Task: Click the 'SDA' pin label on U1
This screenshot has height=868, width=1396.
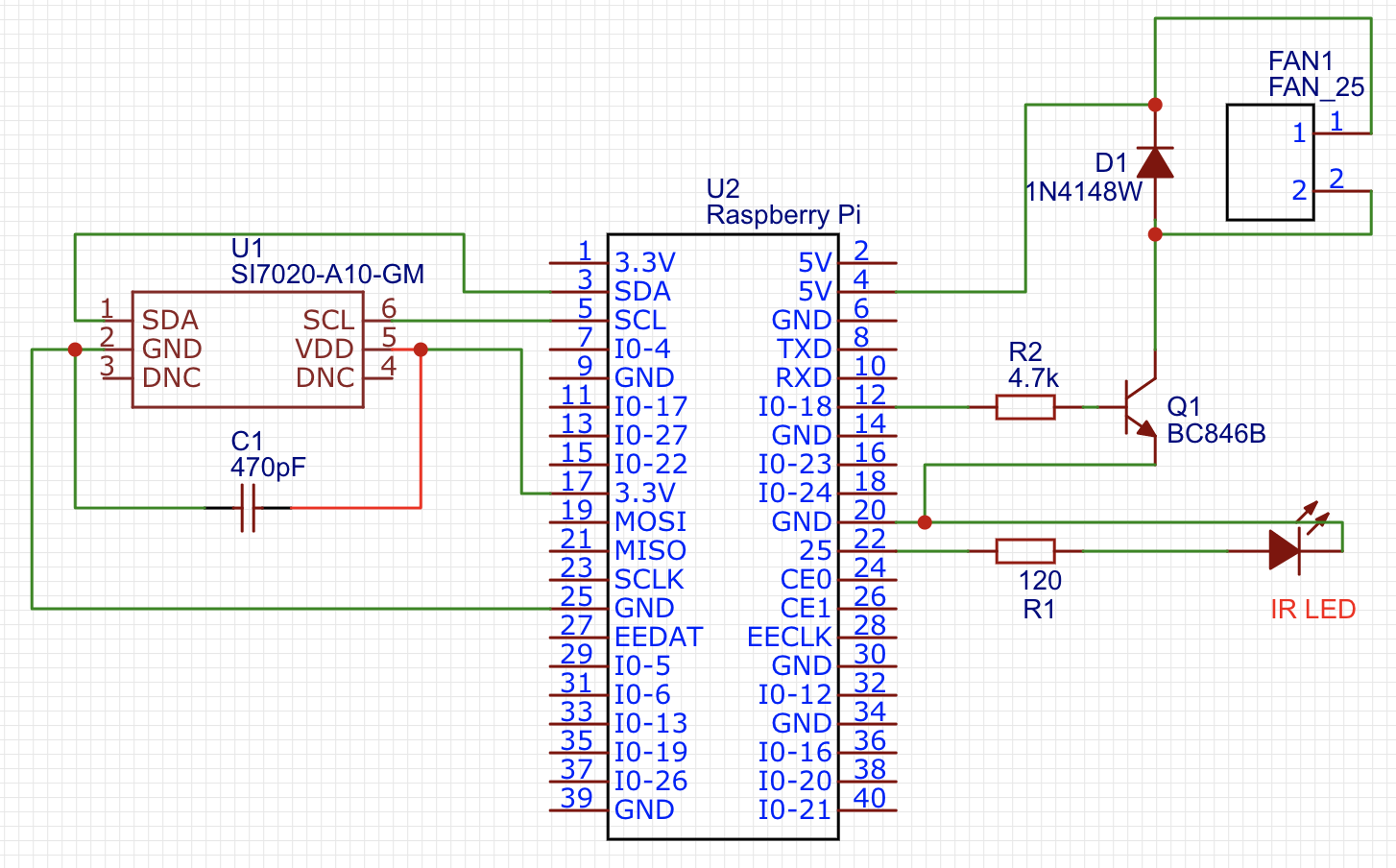Action: coord(170,321)
